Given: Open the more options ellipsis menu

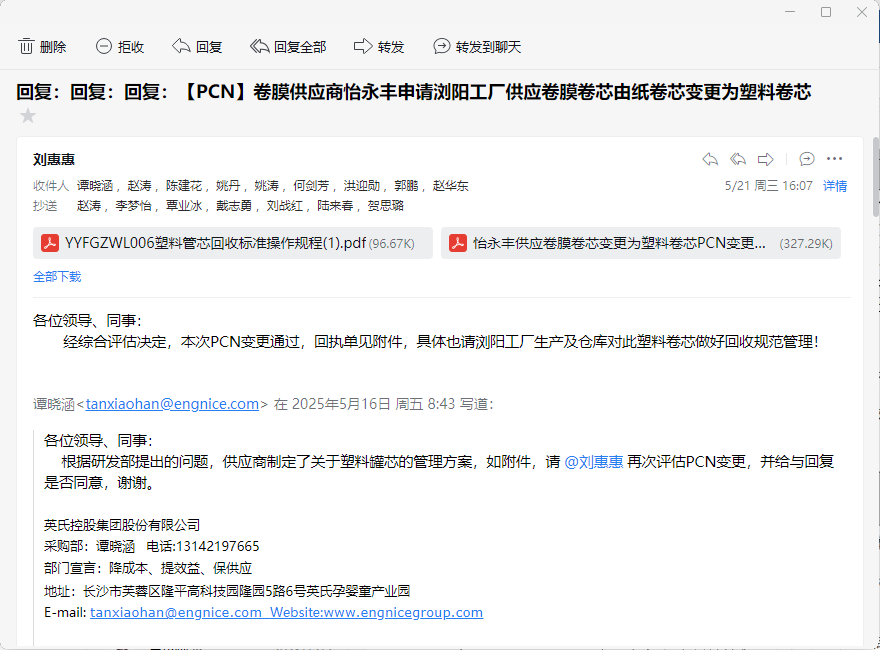Looking at the screenshot, I should tap(835, 159).
